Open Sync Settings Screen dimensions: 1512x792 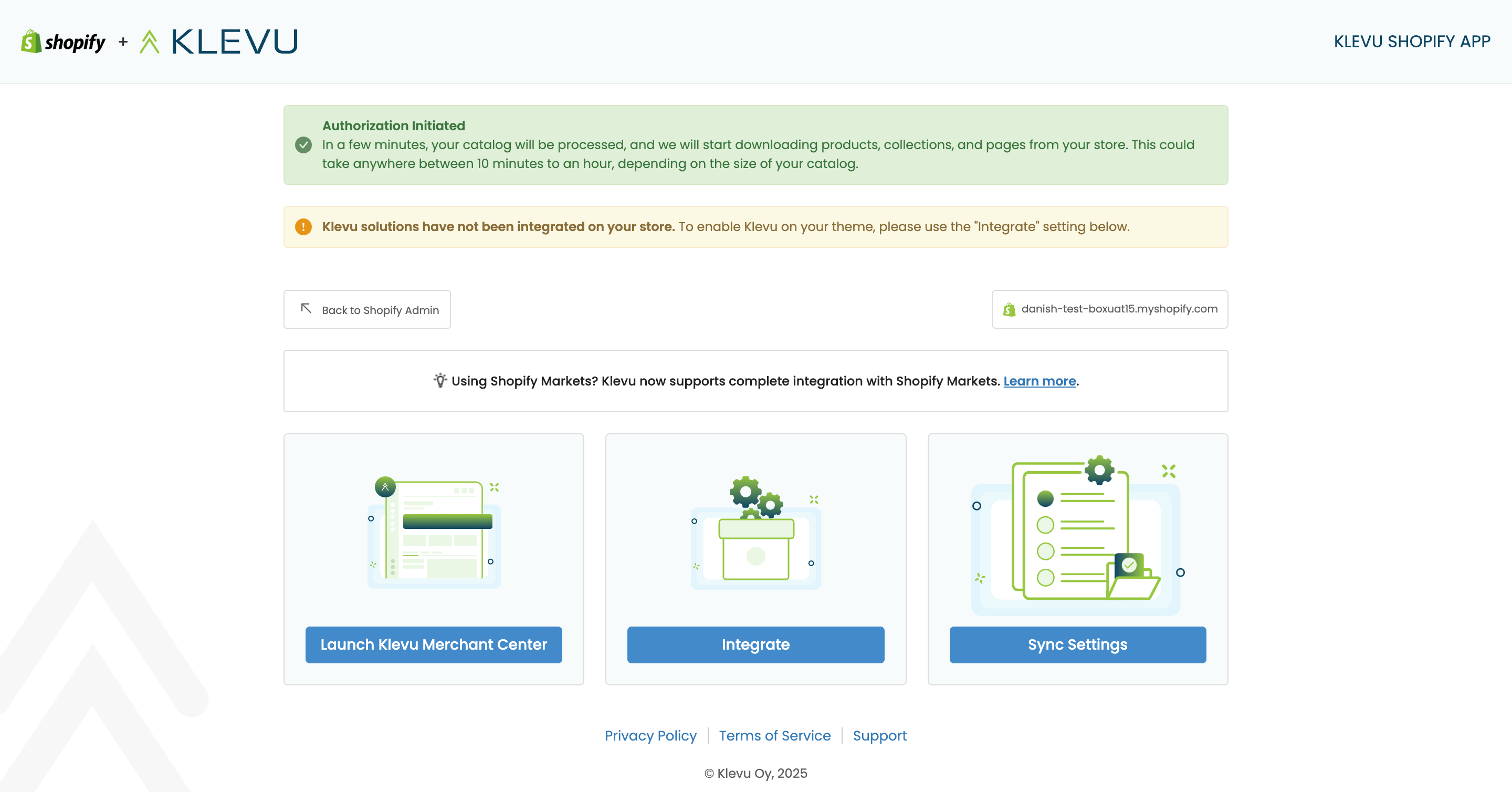(1078, 644)
